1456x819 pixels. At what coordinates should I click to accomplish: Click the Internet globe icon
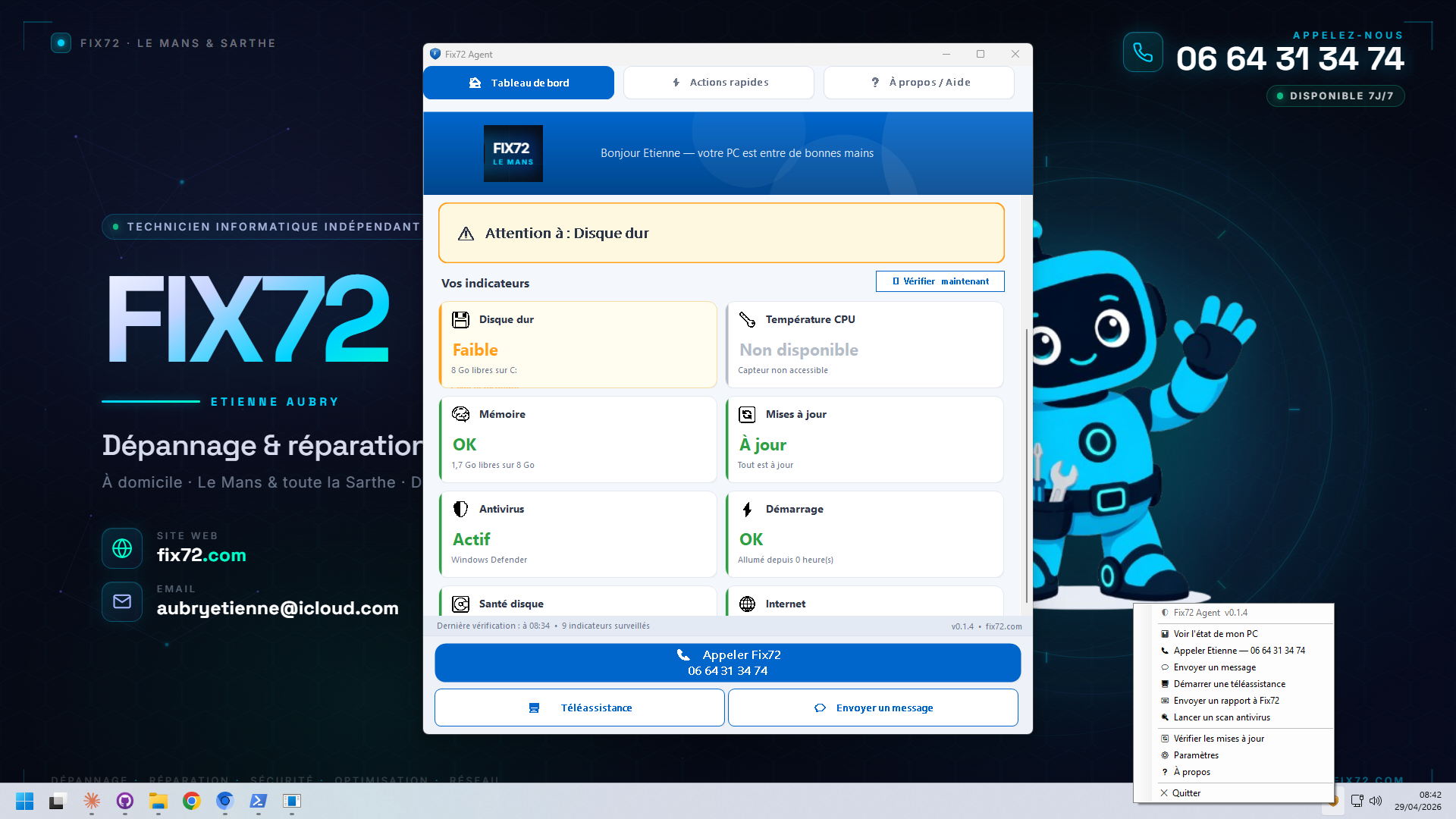(747, 604)
